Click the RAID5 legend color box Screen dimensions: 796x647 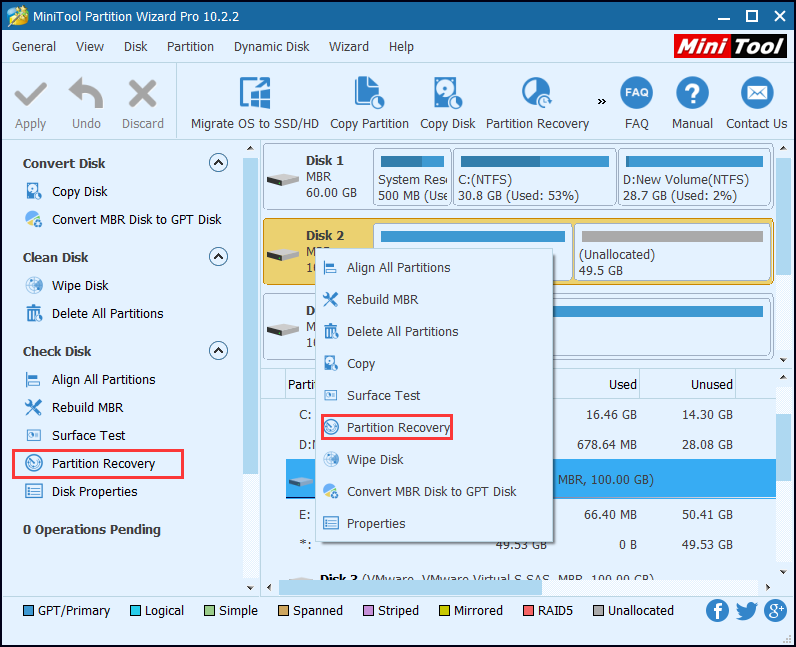click(x=528, y=610)
